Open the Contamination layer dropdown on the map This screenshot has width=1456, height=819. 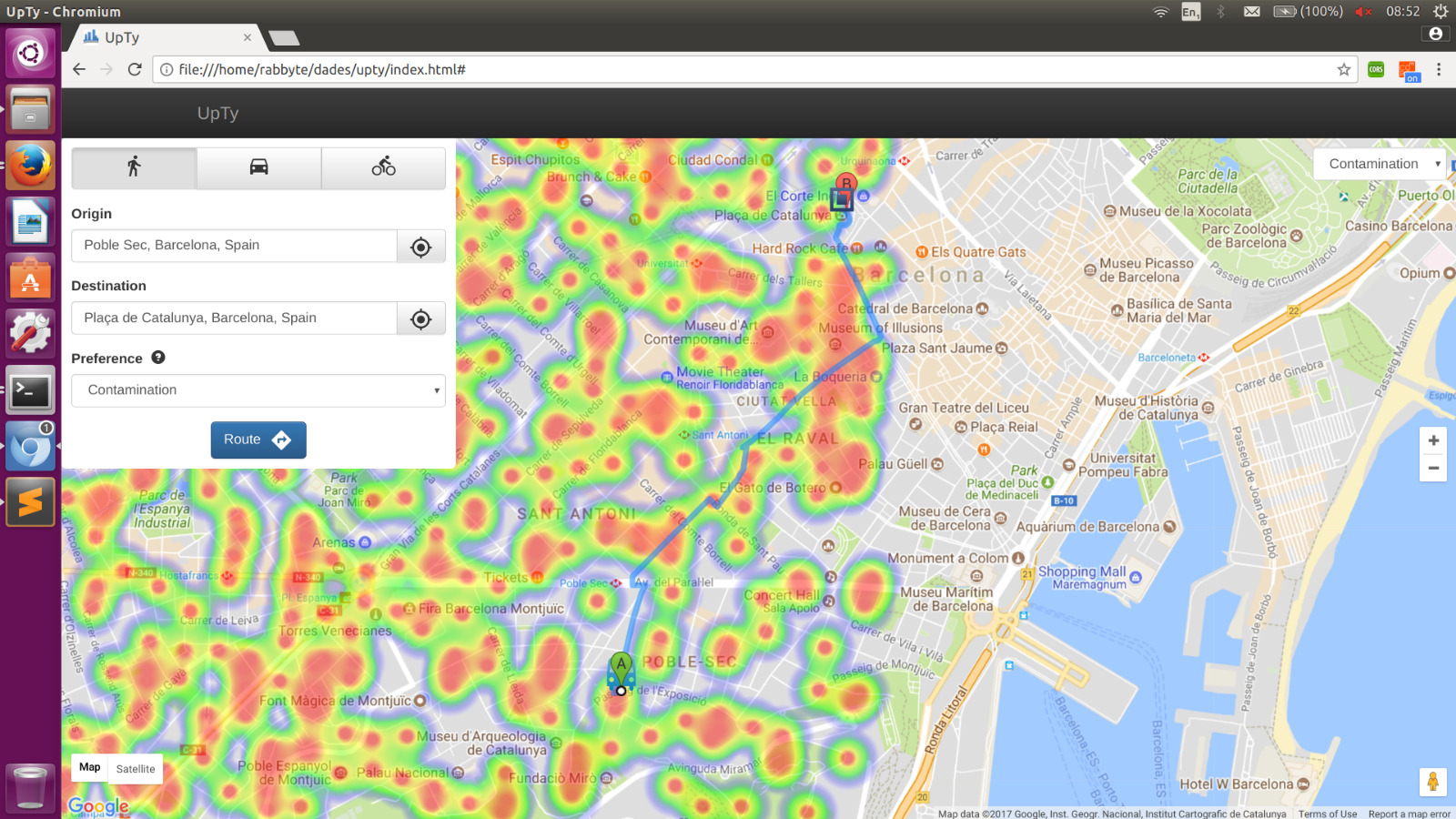1380,164
